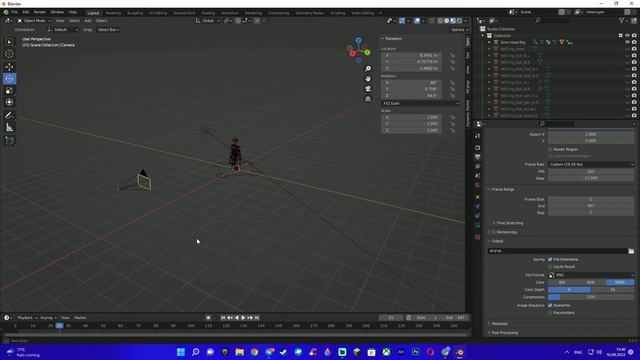Click output path text field
Image resolution: width=640 pixels, height=360 pixels.
[557, 251]
